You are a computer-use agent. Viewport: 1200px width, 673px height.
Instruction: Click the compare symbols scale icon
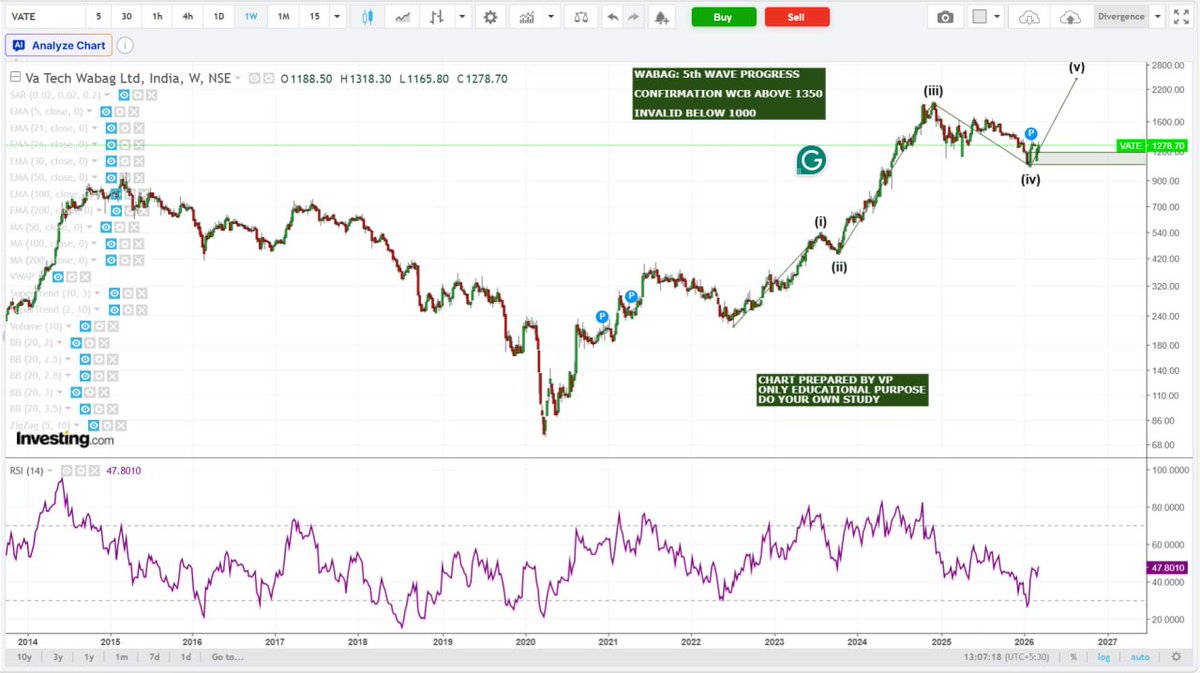pyautogui.click(x=579, y=17)
